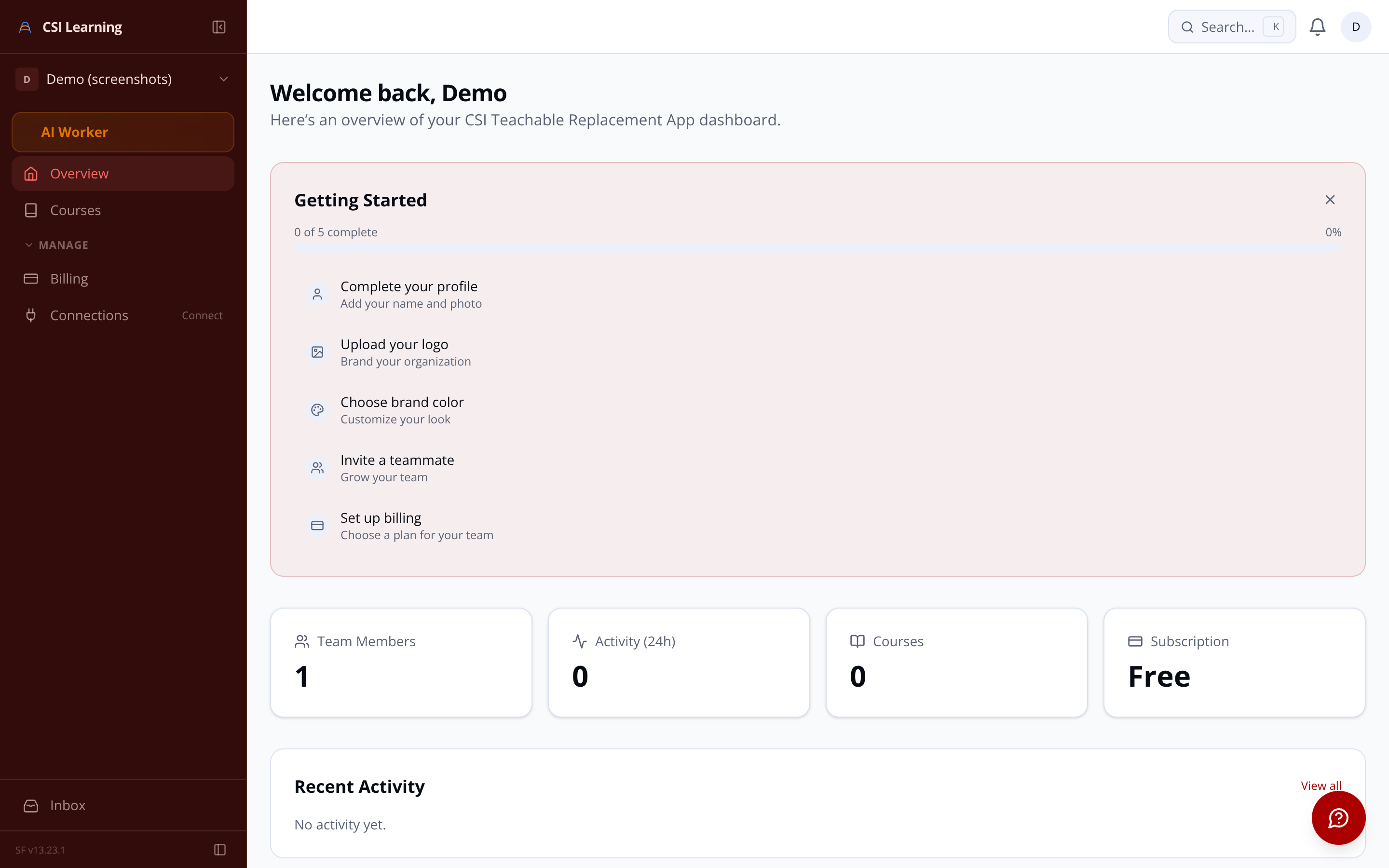Click the people icon for Invite teammate
This screenshot has width=1389, height=868.
(317, 468)
